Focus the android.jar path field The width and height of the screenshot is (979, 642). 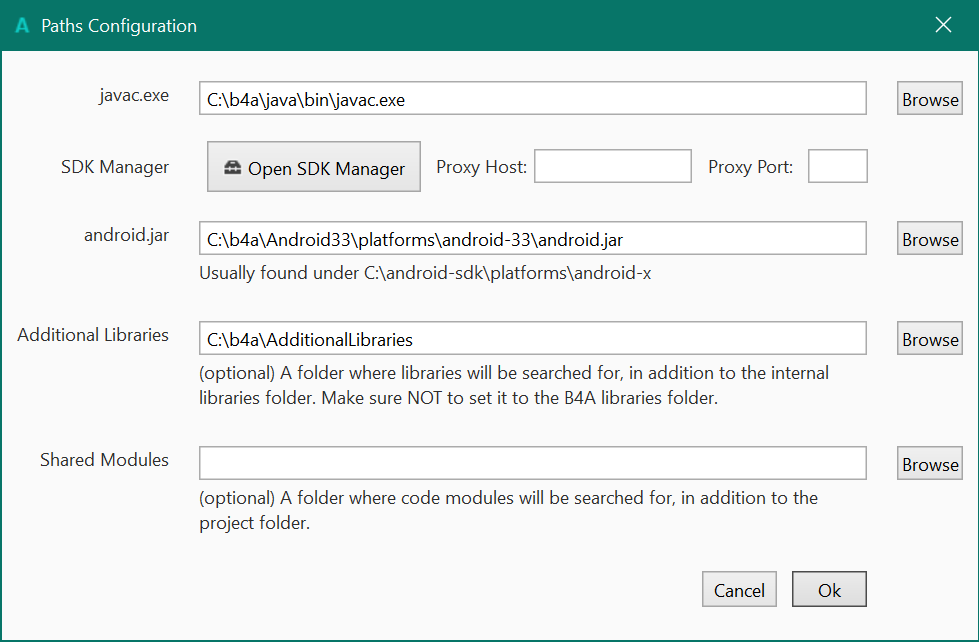coord(532,239)
